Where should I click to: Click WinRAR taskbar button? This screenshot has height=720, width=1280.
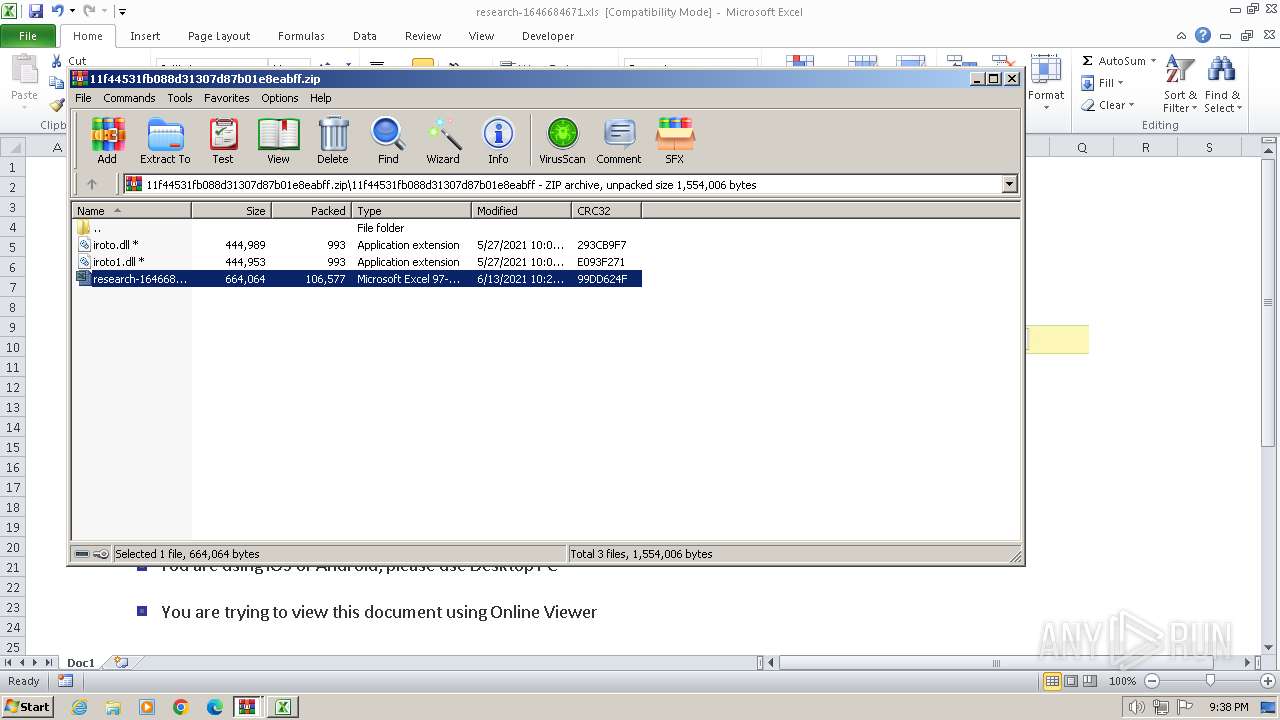(x=247, y=707)
